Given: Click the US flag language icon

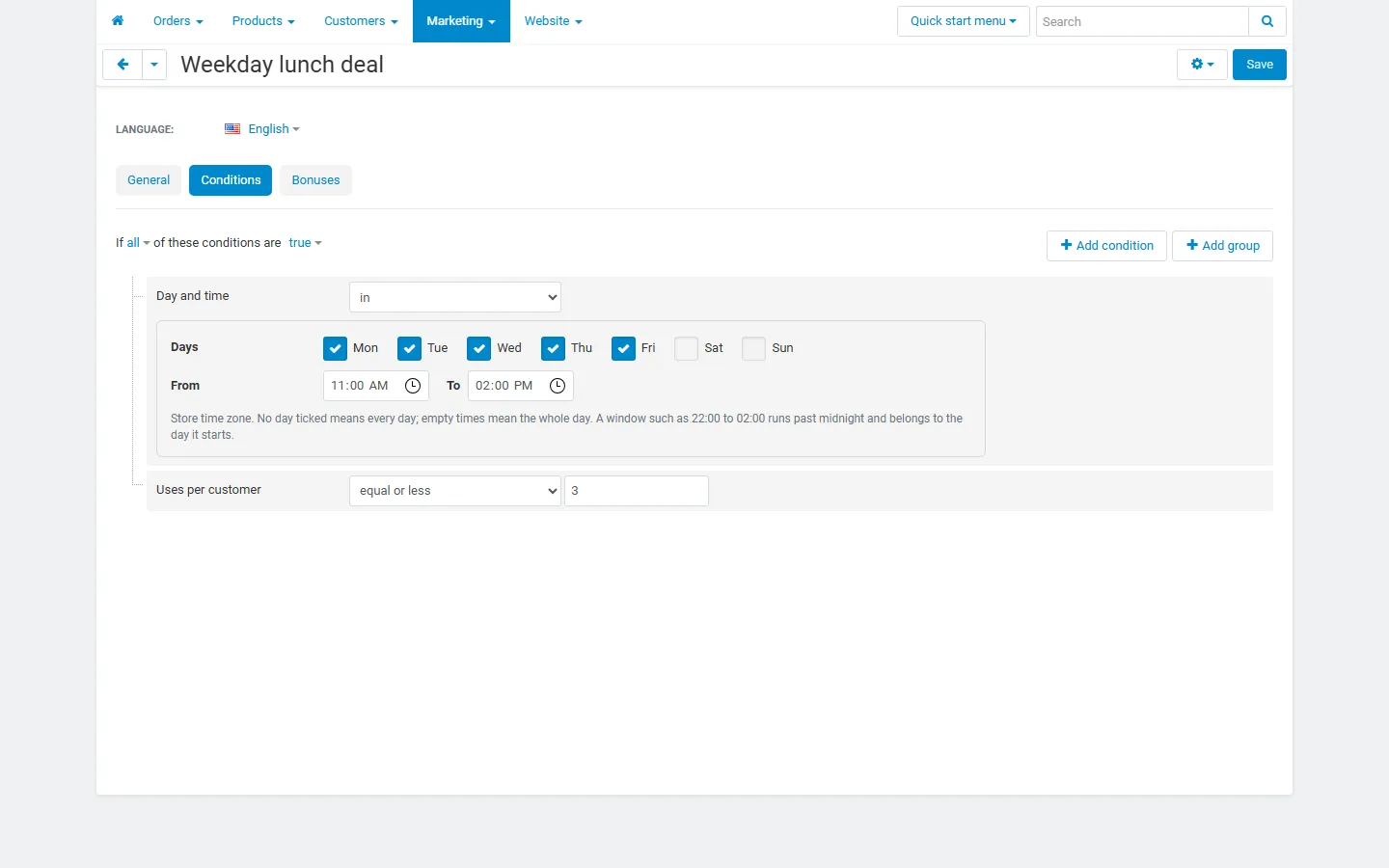Looking at the screenshot, I should click(232, 129).
